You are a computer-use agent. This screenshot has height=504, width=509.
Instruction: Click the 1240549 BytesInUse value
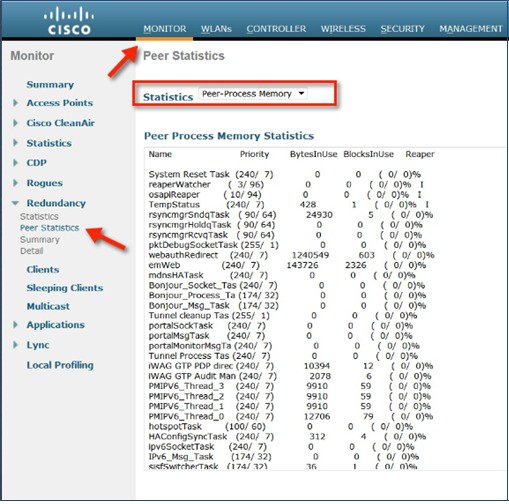[310, 255]
